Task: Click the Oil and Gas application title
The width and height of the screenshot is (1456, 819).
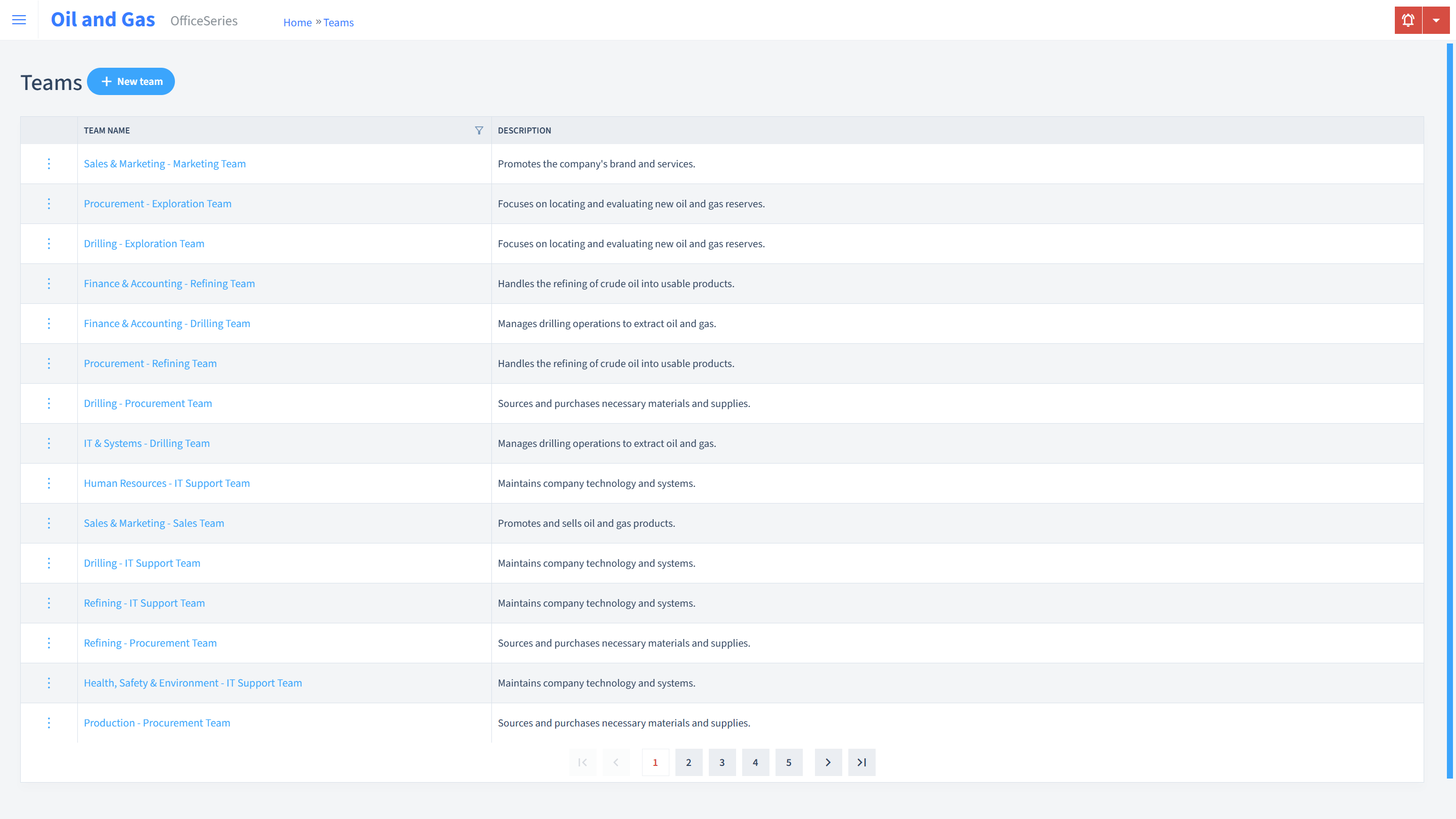Action: (103, 19)
